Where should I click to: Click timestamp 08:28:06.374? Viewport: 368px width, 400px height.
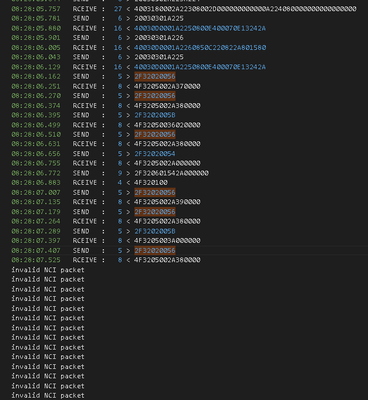click(x=36, y=106)
